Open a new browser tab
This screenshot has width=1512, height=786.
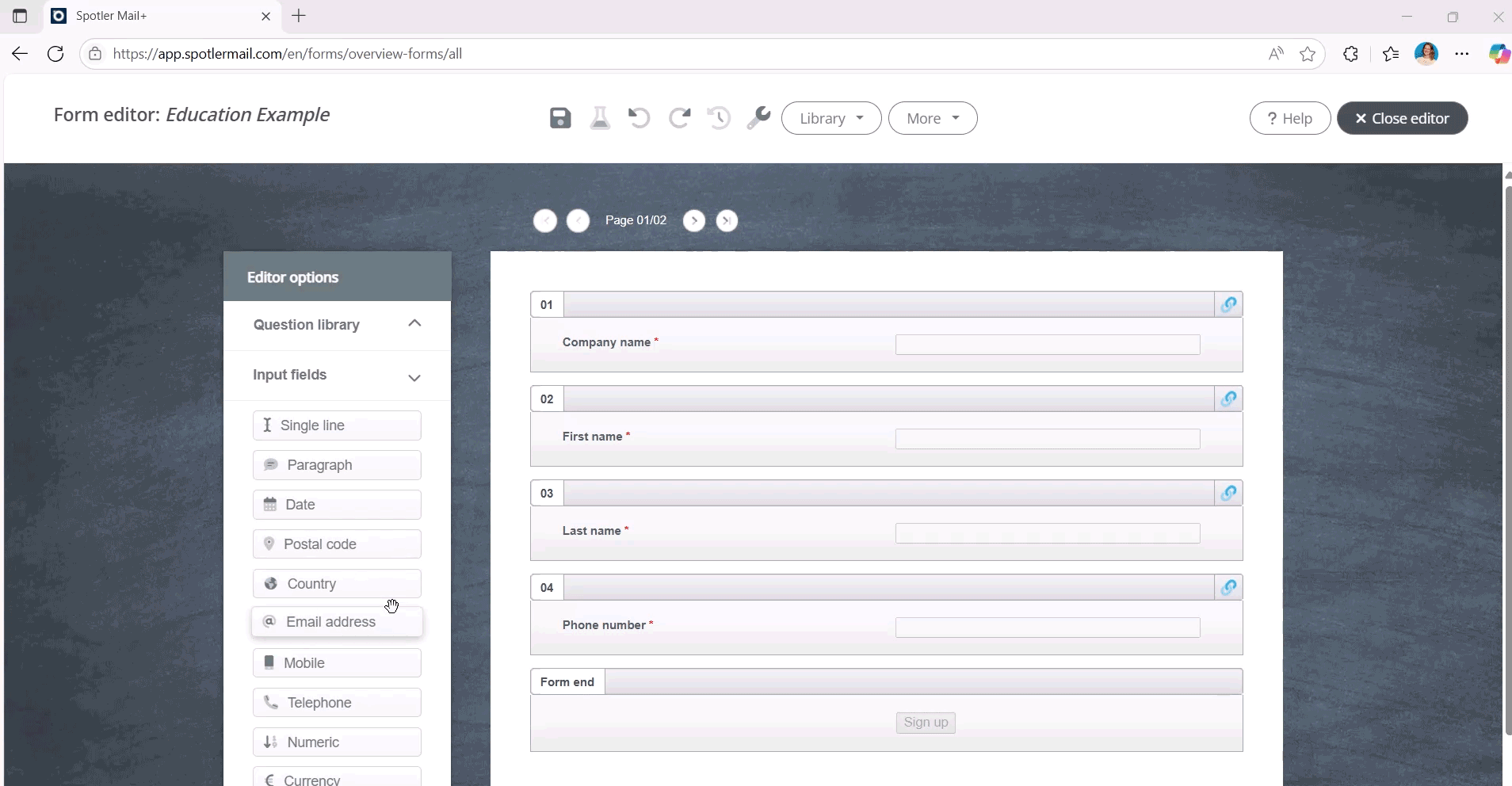click(x=299, y=16)
